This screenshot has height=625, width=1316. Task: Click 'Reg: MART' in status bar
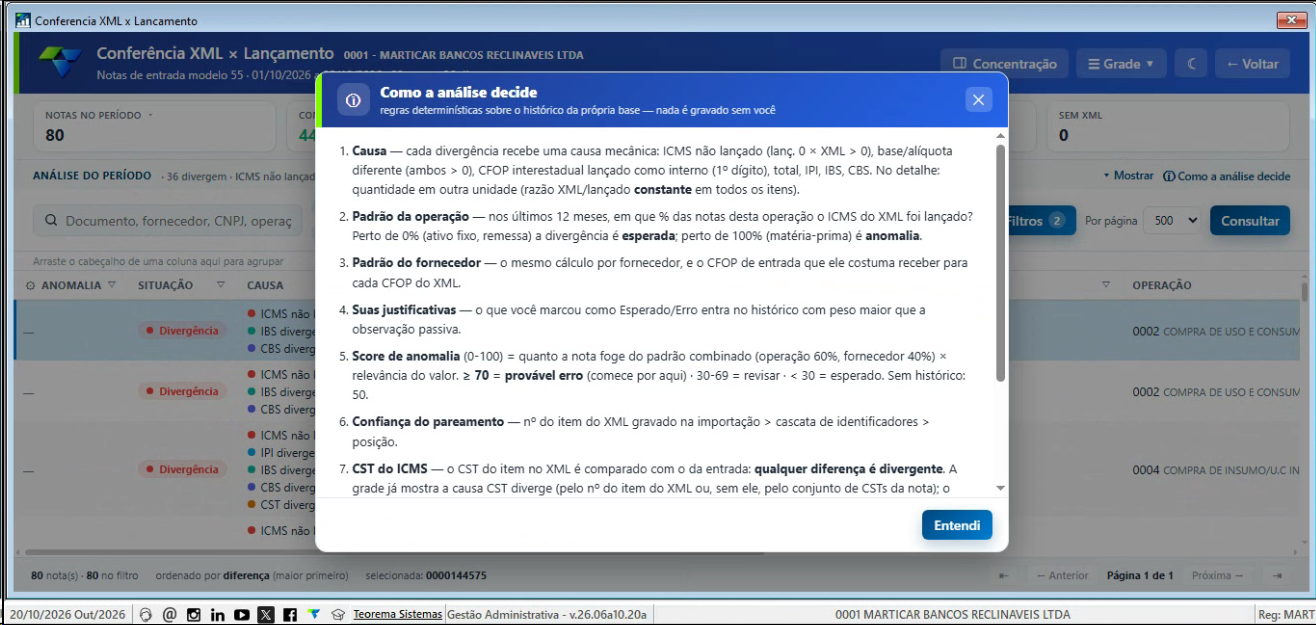[1285, 614]
